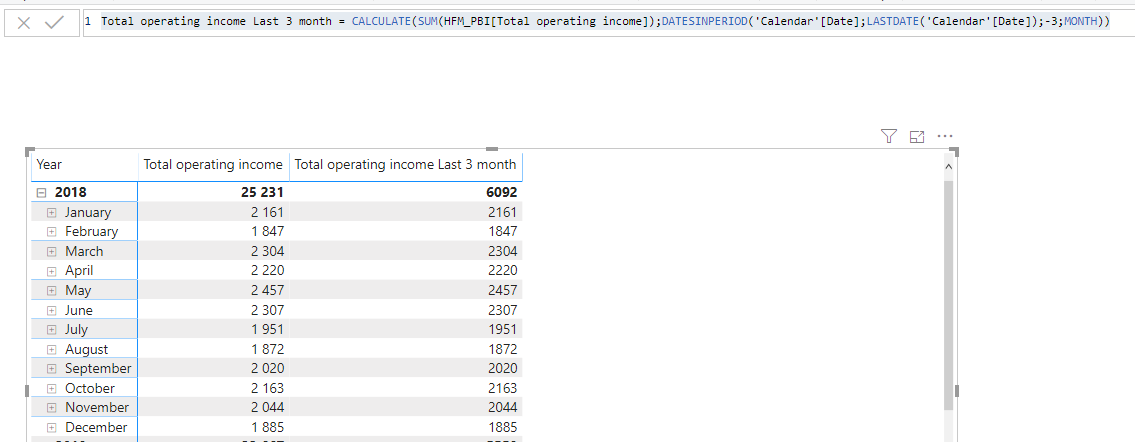Commit the formula with checkmark icon
Image resolution: width=1135 pixels, height=442 pixels.
(55, 22)
